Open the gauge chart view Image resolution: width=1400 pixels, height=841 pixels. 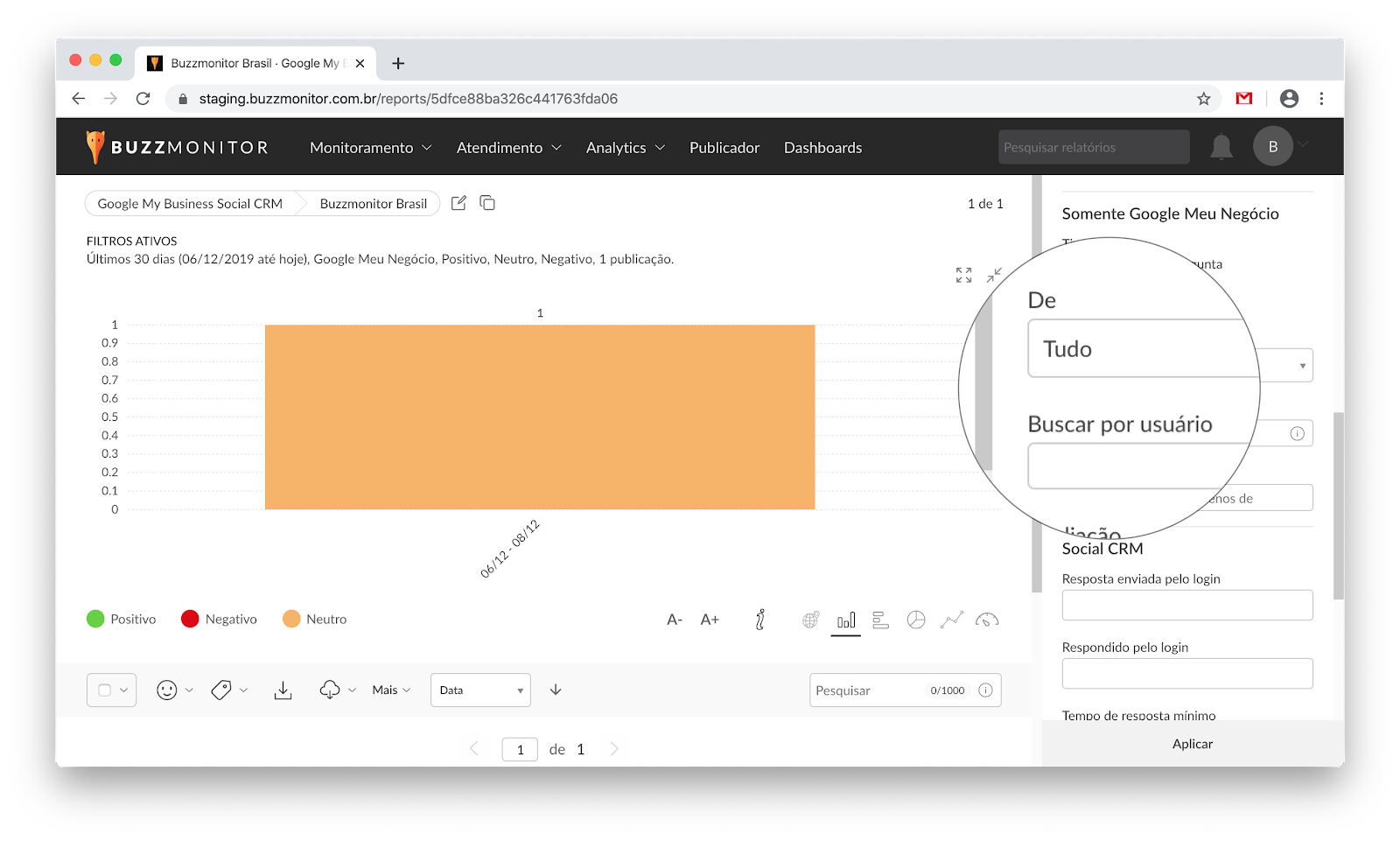pyautogui.click(x=987, y=620)
